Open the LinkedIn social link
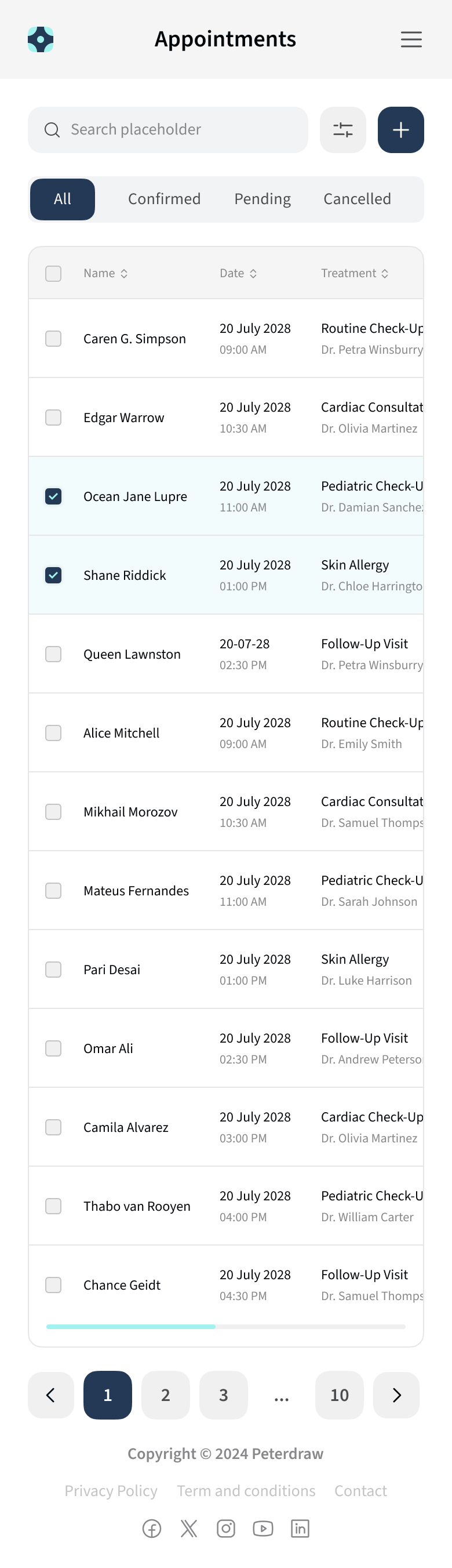Image resolution: width=452 pixels, height=1568 pixels. pos(300,1528)
